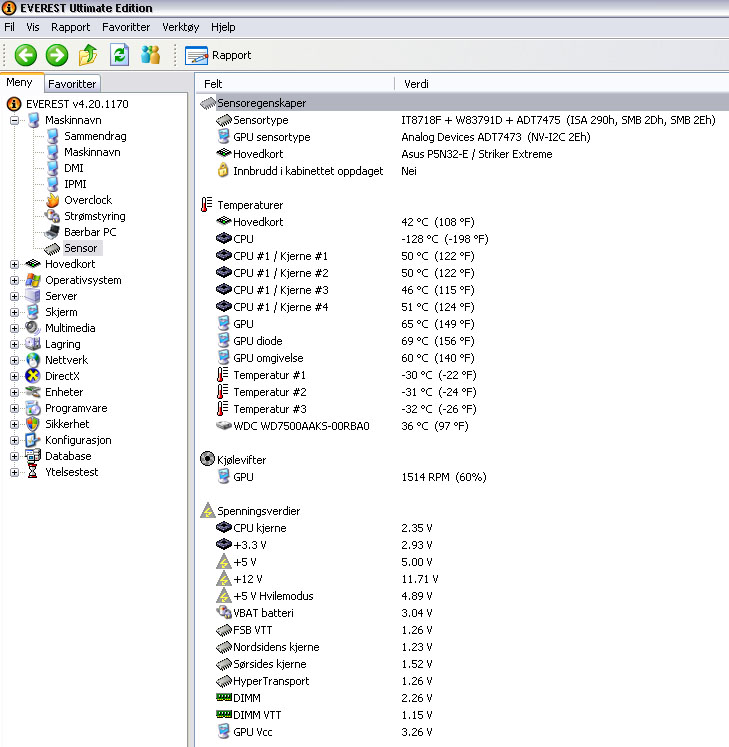Click the Rapport toolbar button
Screen dimensions: 729x747
point(218,55)
